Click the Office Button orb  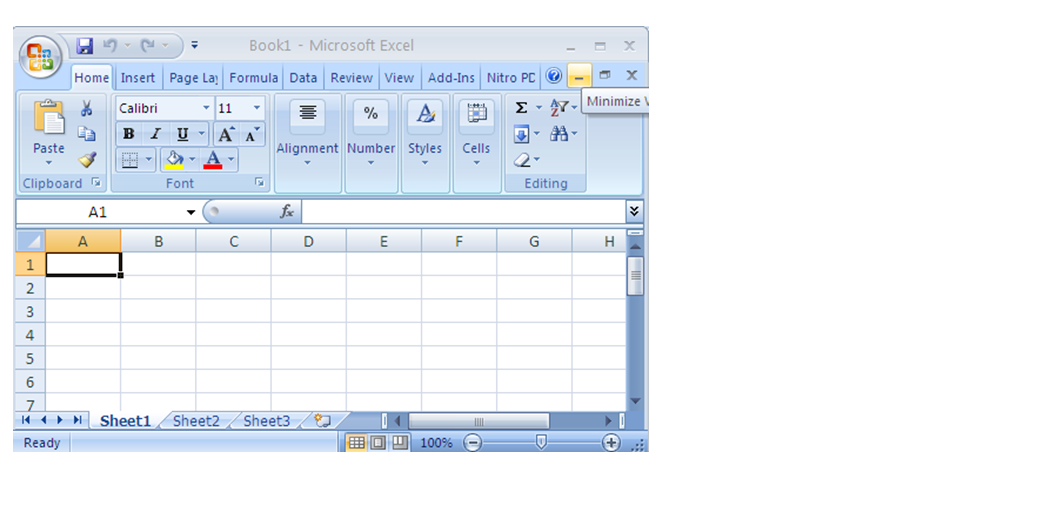[41, 55]
